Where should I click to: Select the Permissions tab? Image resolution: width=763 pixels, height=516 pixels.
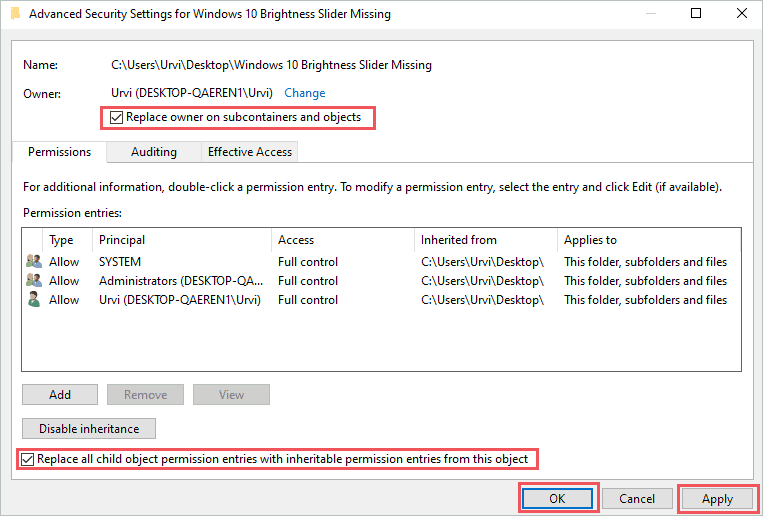pos(59,152)
